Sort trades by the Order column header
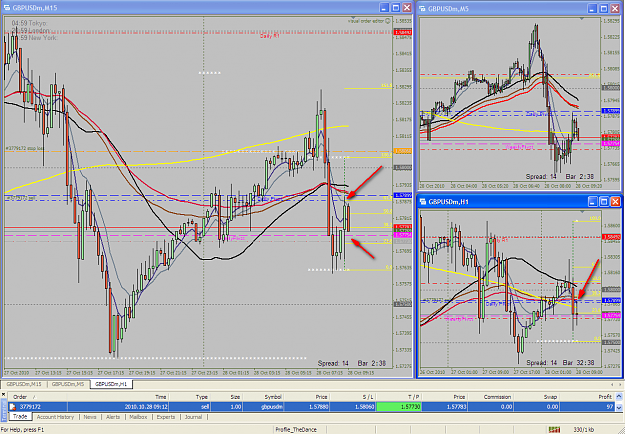 [x=38, y=397]
